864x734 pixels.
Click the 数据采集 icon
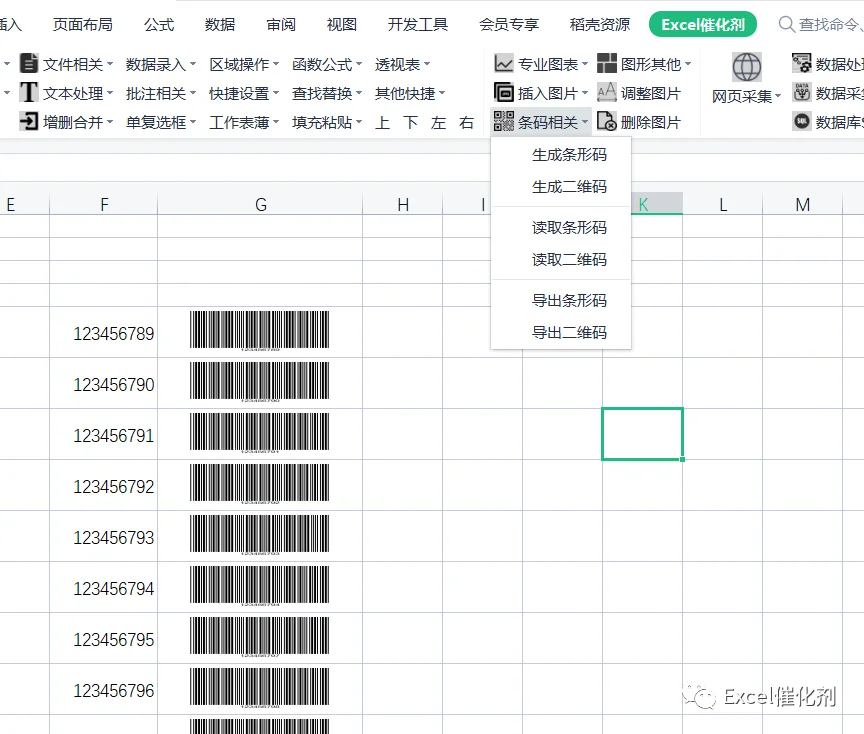pyautogui.click(x=802, y=92)
